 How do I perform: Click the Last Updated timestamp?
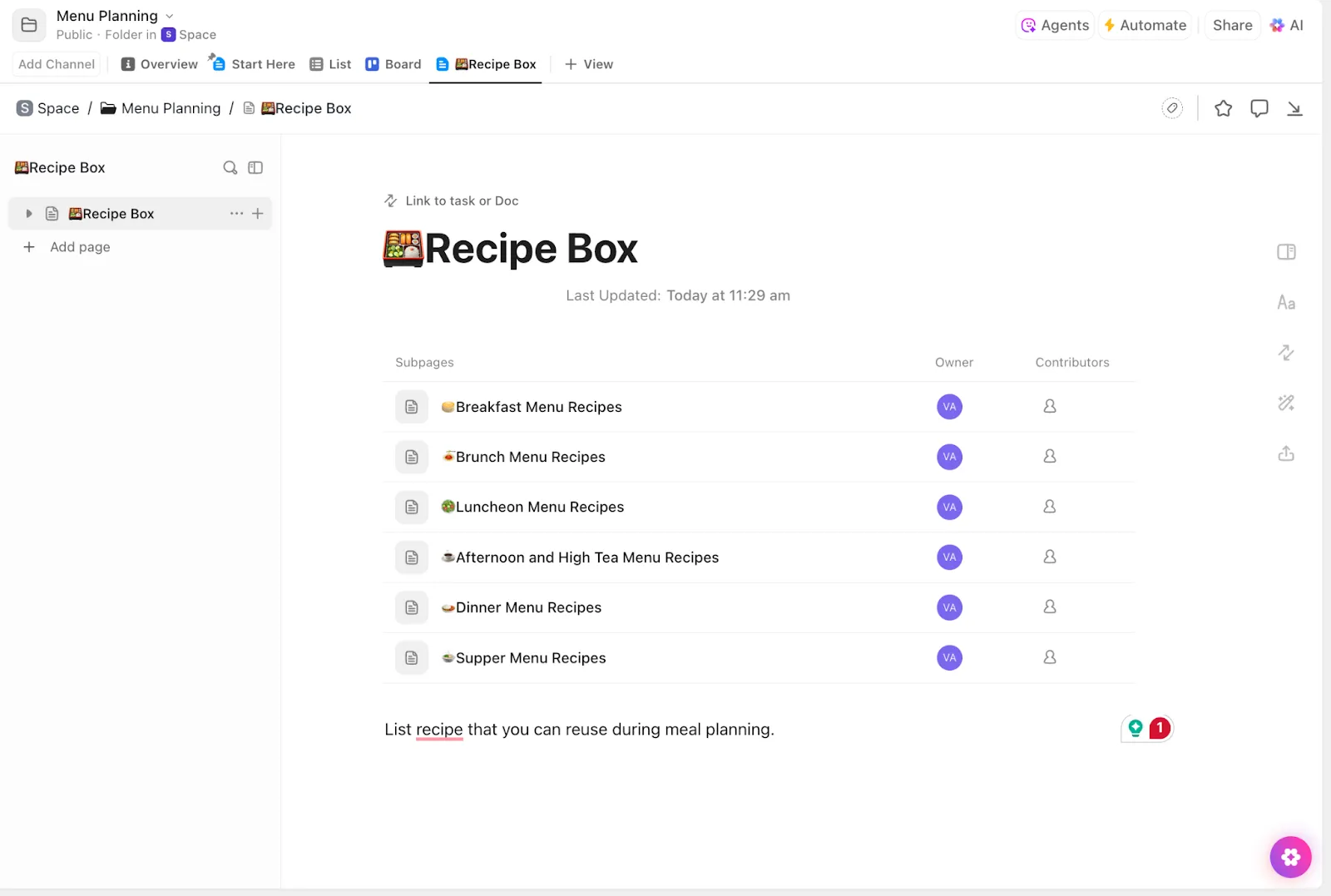point(678,295)
